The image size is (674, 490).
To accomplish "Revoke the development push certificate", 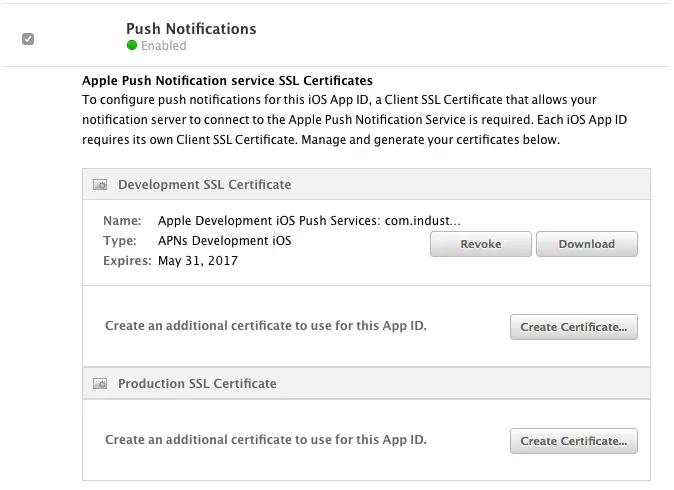I will click(x=480, y=244).
